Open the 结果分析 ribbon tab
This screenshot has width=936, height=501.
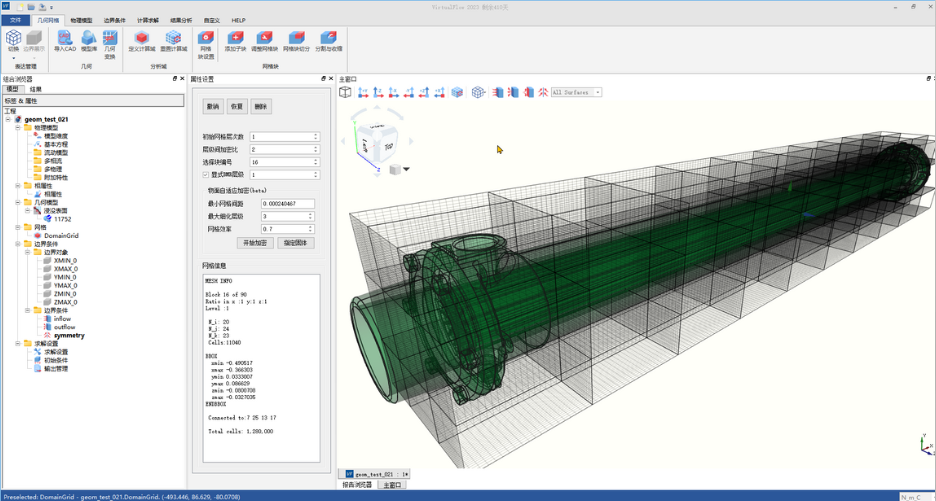click(x=181, y=20)
